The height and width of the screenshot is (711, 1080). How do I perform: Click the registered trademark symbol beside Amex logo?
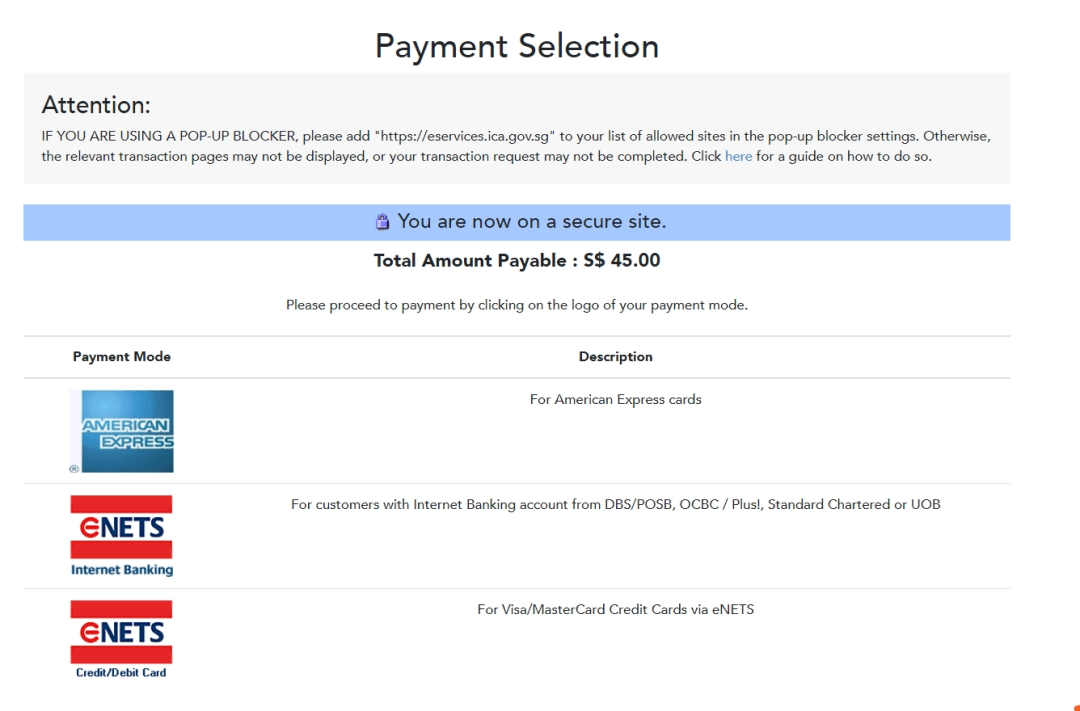click(74, 468)
